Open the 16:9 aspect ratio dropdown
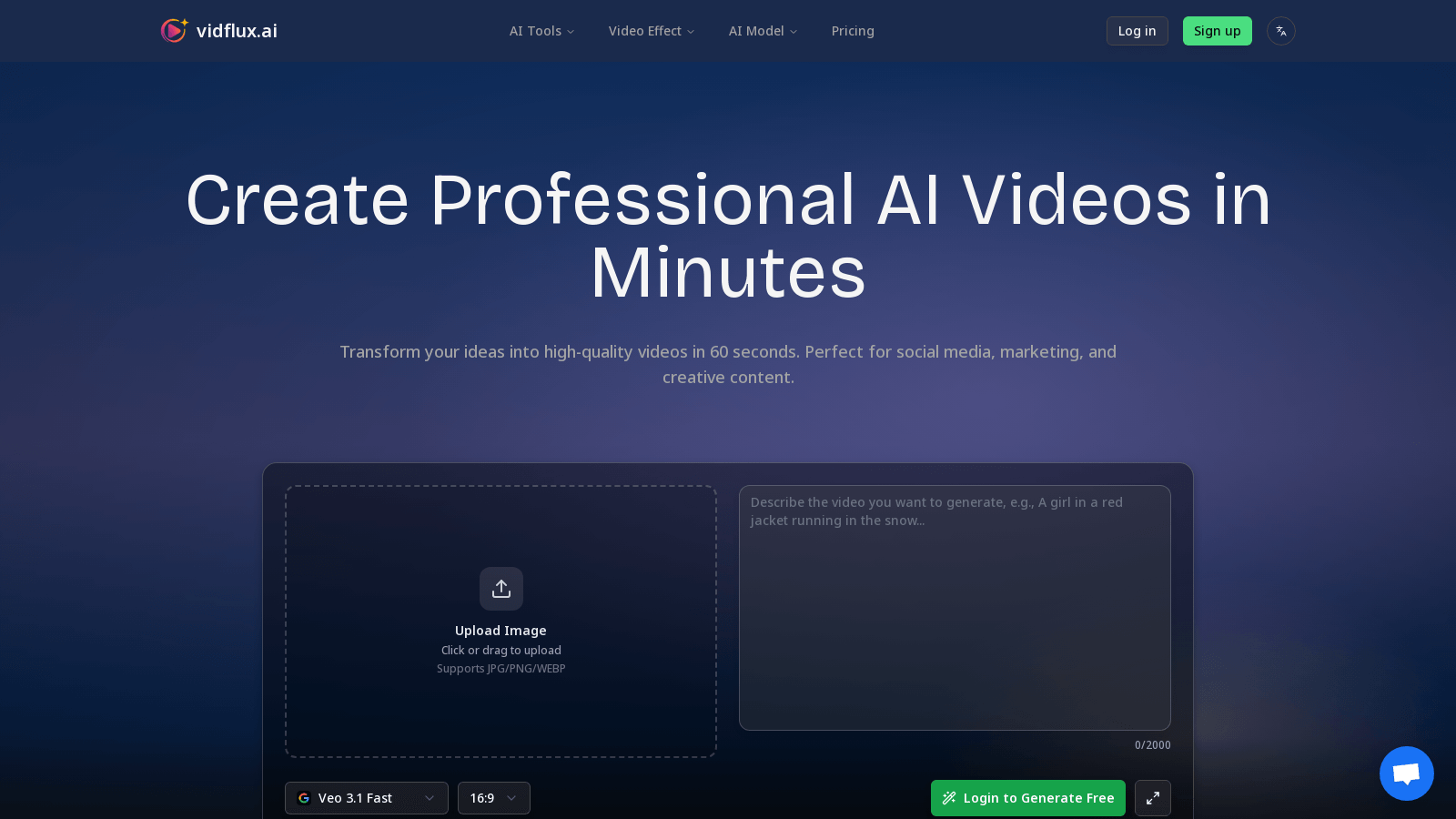The width and height of the screenshot is (1456, 819). click(493, 798)
